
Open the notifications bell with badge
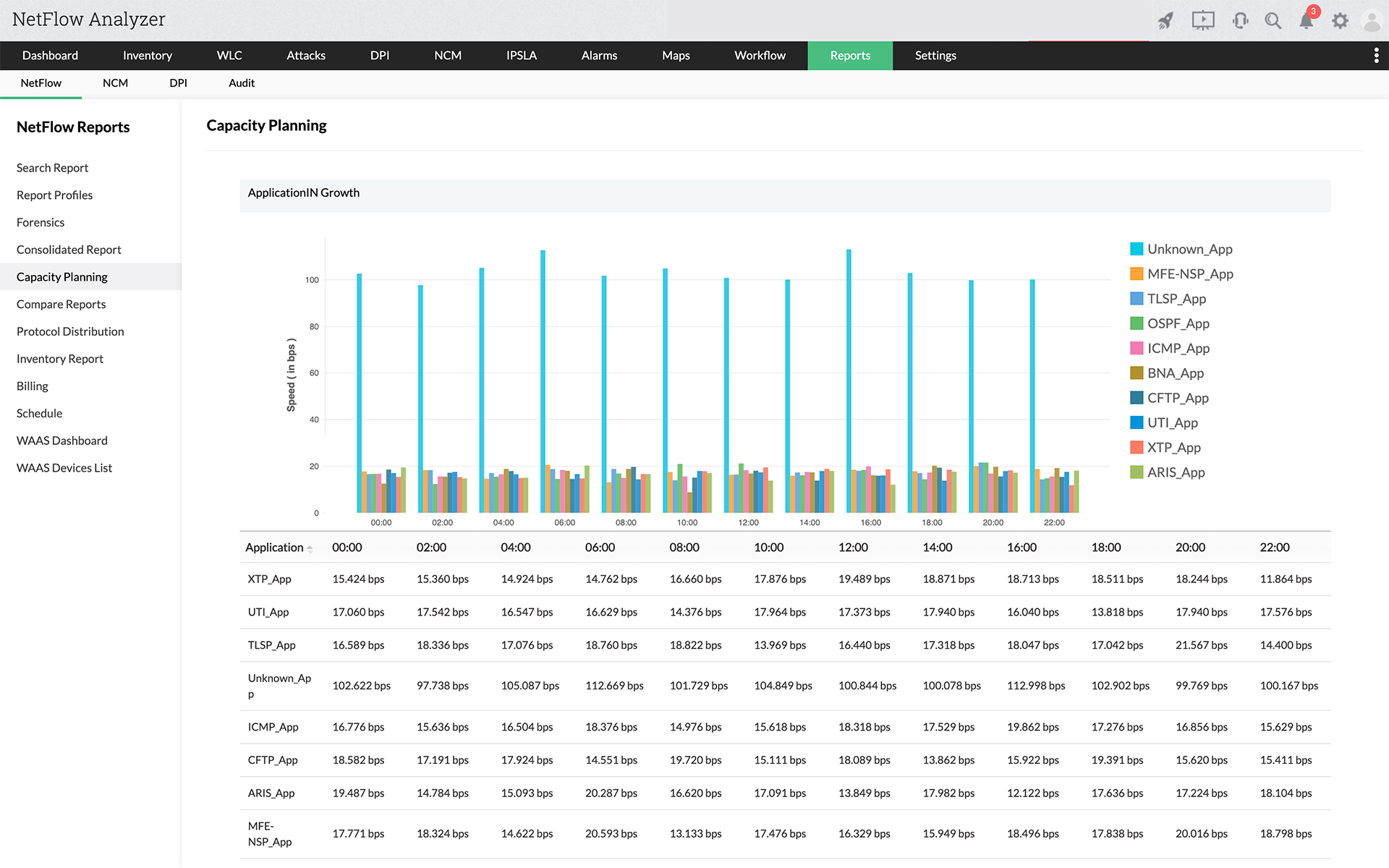coord(1307,20)
